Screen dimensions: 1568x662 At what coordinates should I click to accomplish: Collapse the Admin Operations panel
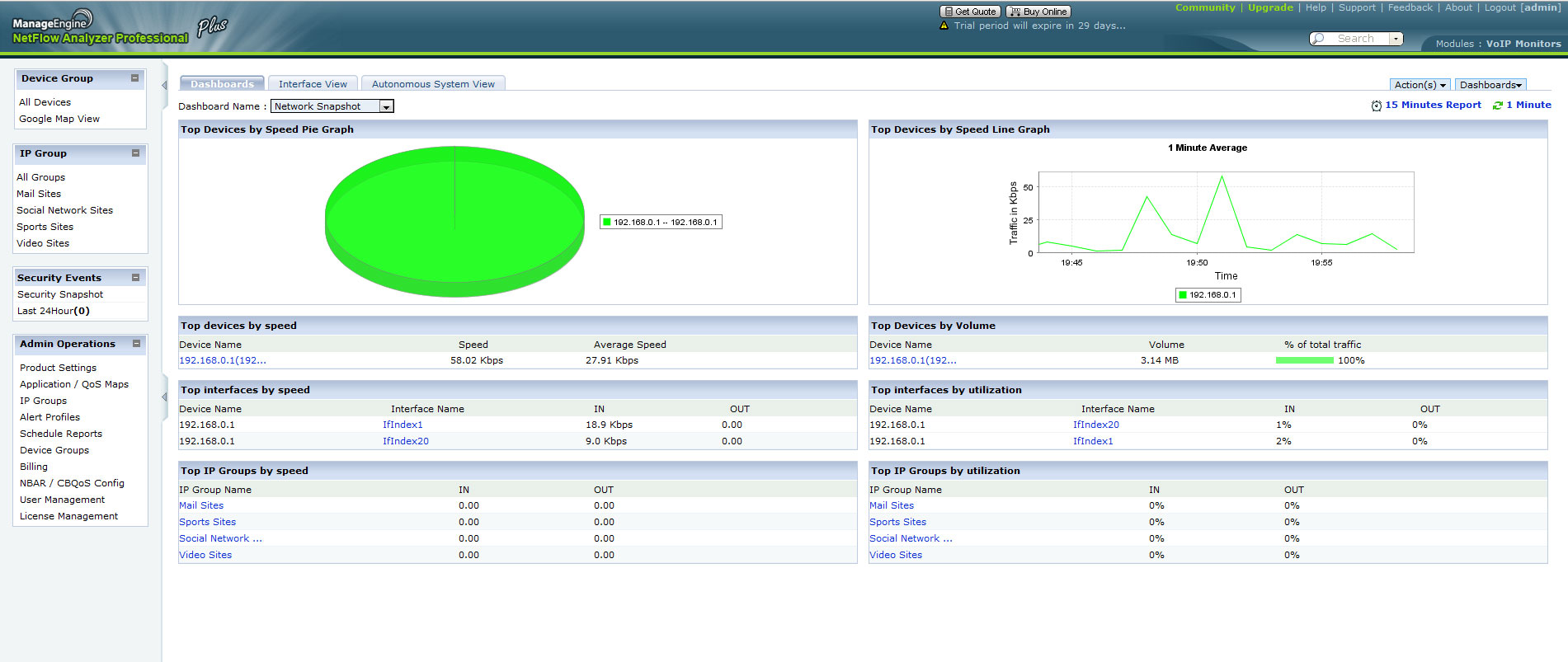coord(136,344)
